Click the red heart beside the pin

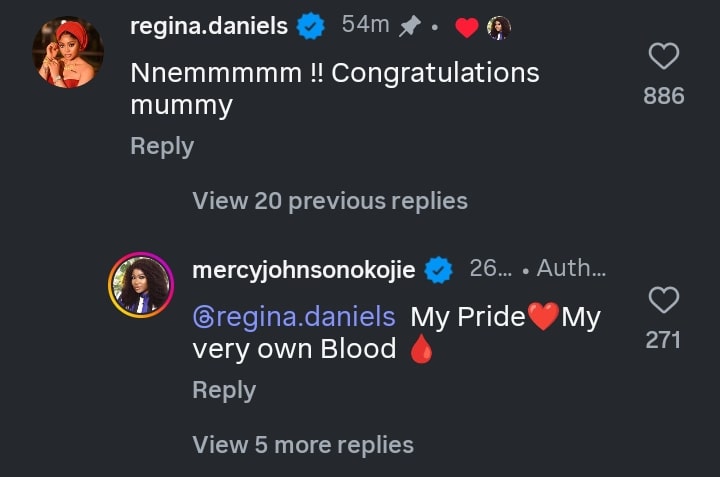[x=466, y=28]
